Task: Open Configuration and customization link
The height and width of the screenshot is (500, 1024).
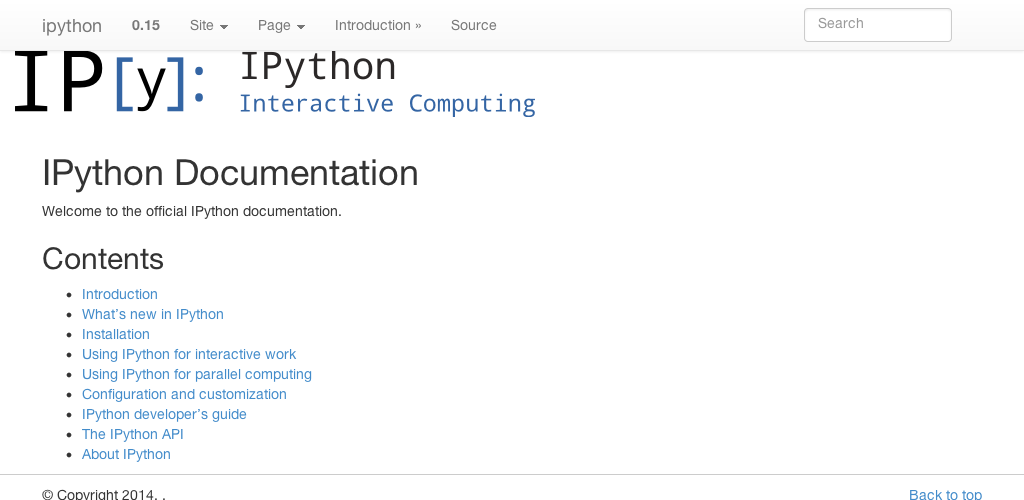Action: pos(184,394)
